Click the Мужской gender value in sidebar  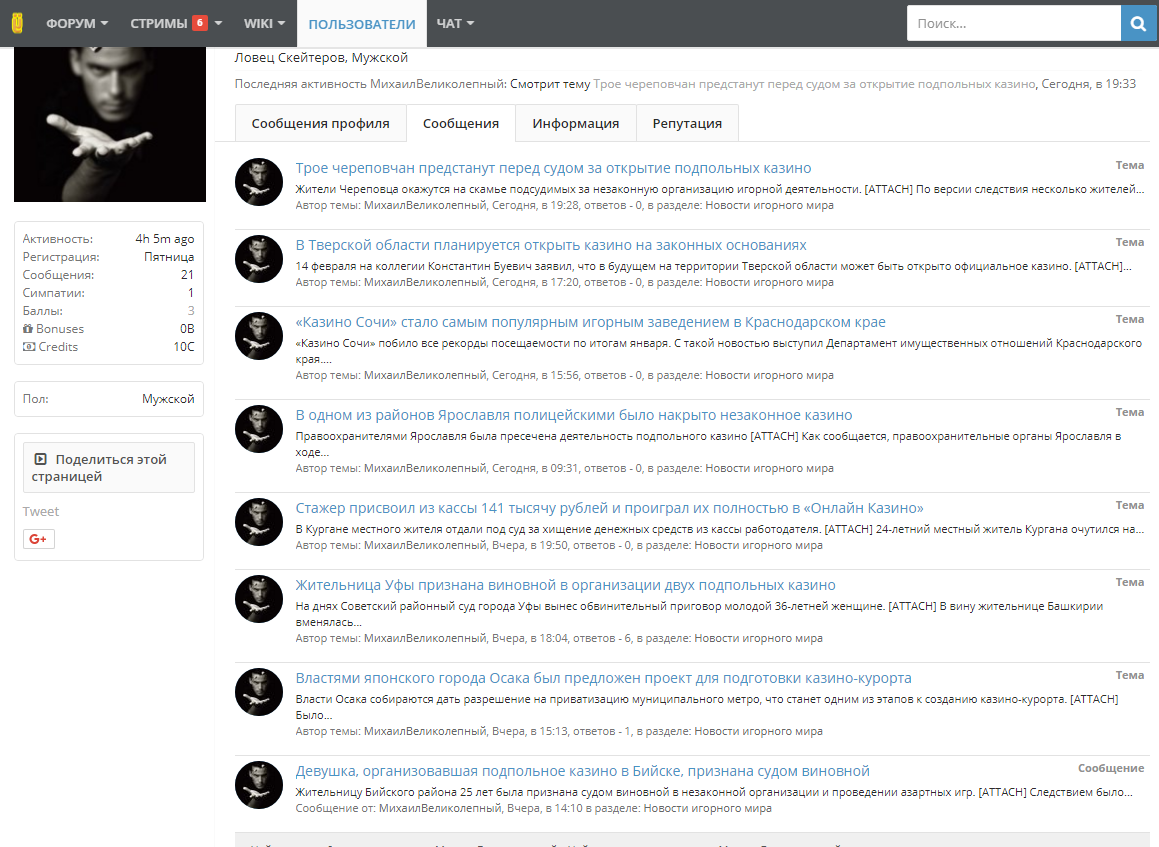coord(169,399)
